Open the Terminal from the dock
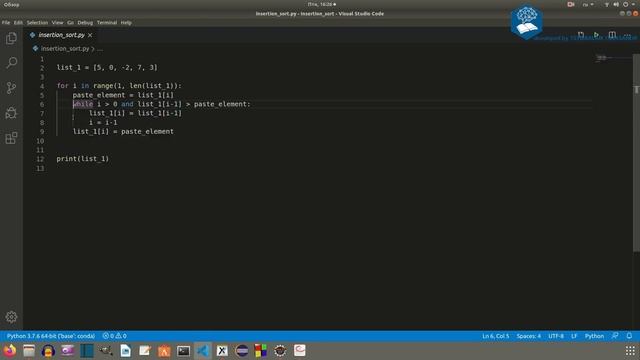 [x=183, y=350]
